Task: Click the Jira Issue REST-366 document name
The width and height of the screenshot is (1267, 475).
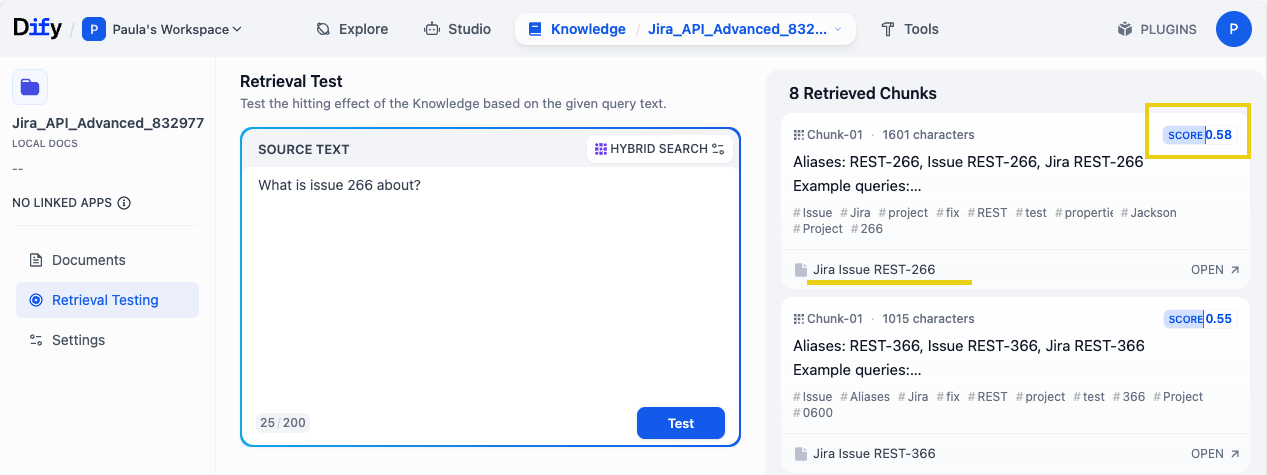Action: 874,454
